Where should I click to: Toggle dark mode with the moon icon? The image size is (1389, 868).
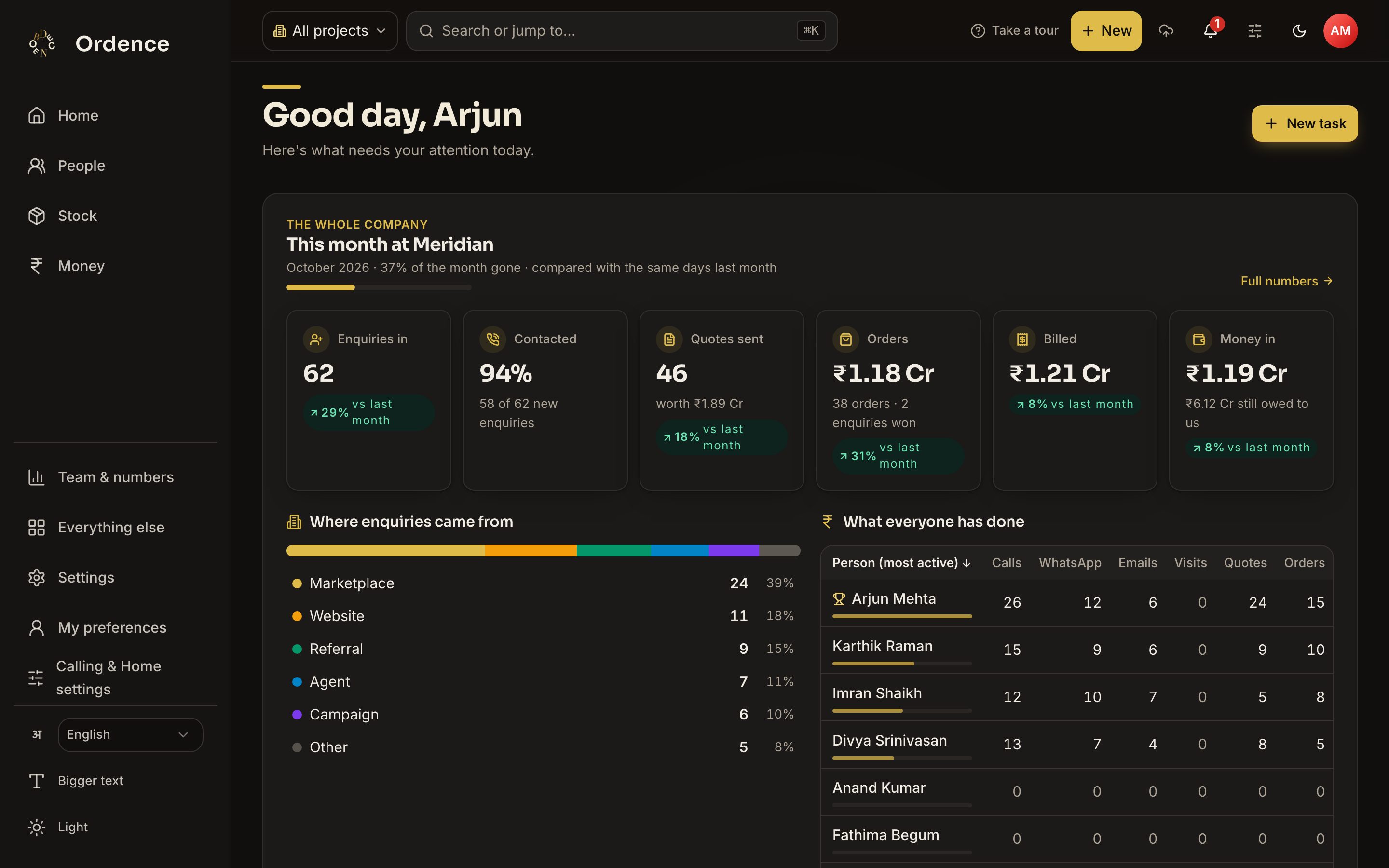click(x=1299, y=30)
